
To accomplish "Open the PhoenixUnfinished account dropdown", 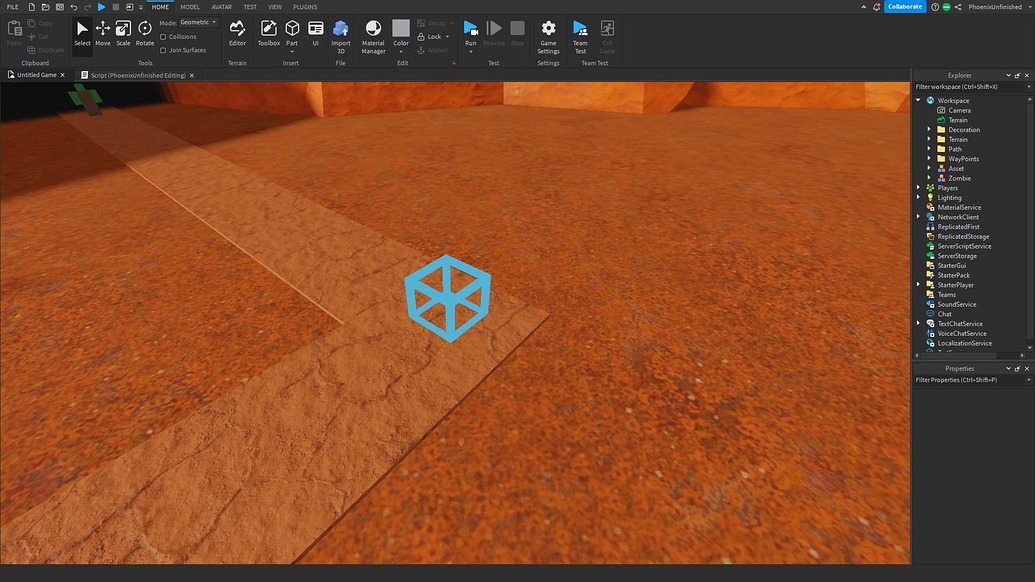I will click(x=1030, y=7).
